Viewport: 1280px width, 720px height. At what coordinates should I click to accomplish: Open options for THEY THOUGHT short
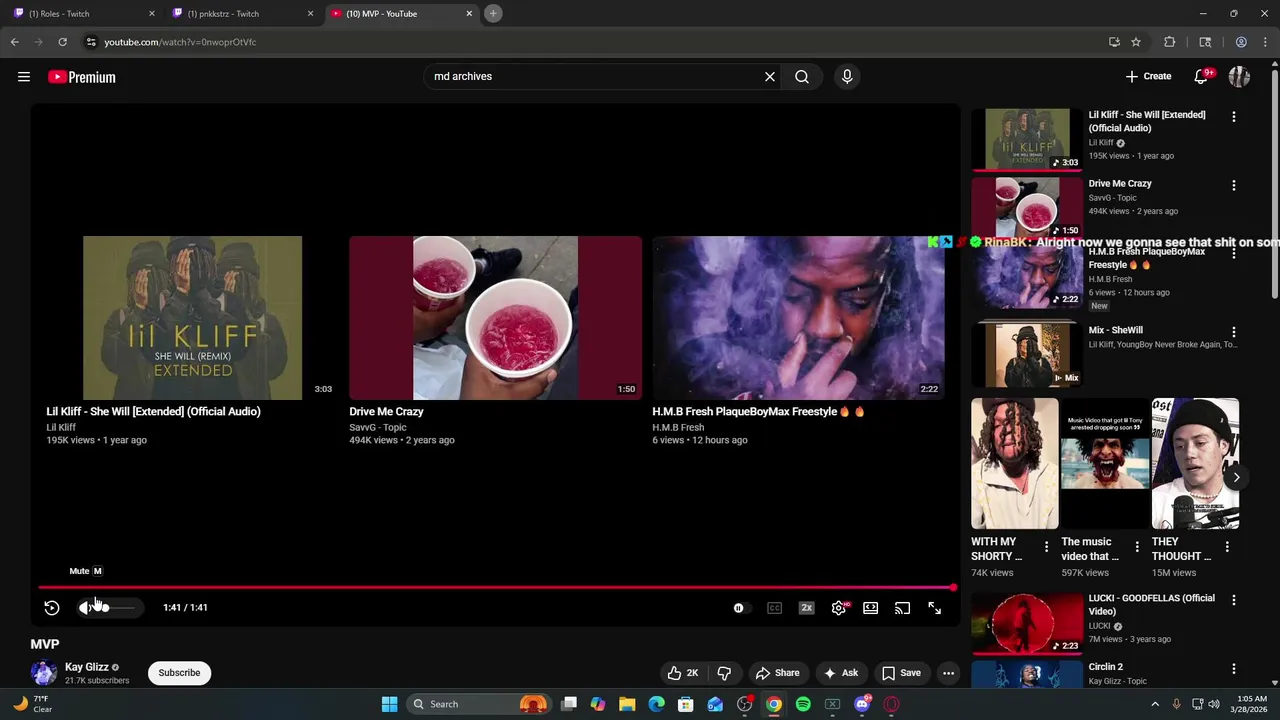tap(1227, 547)
